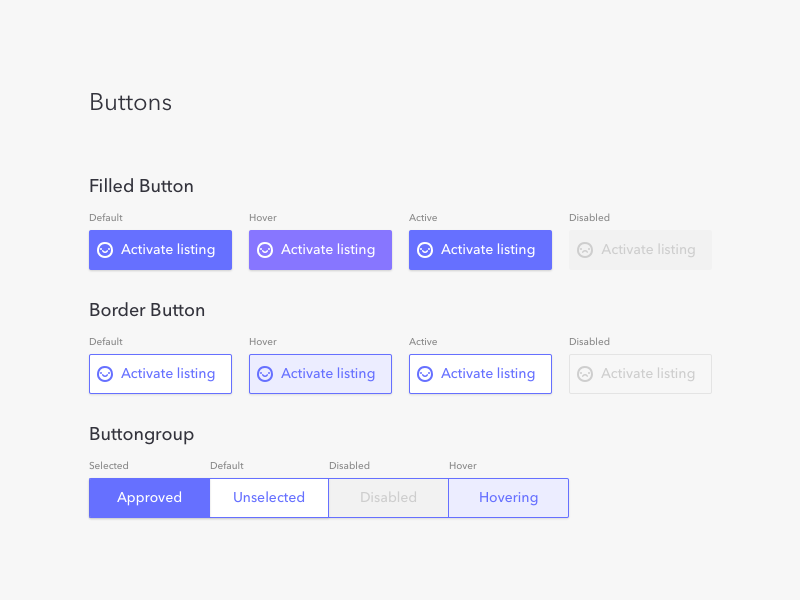Image resolution: width=800 pixels, height=600 pixels.
Task: Select the Hovering segment in the buttongroup
Action: pyautogui.click(x=508, y=497)
